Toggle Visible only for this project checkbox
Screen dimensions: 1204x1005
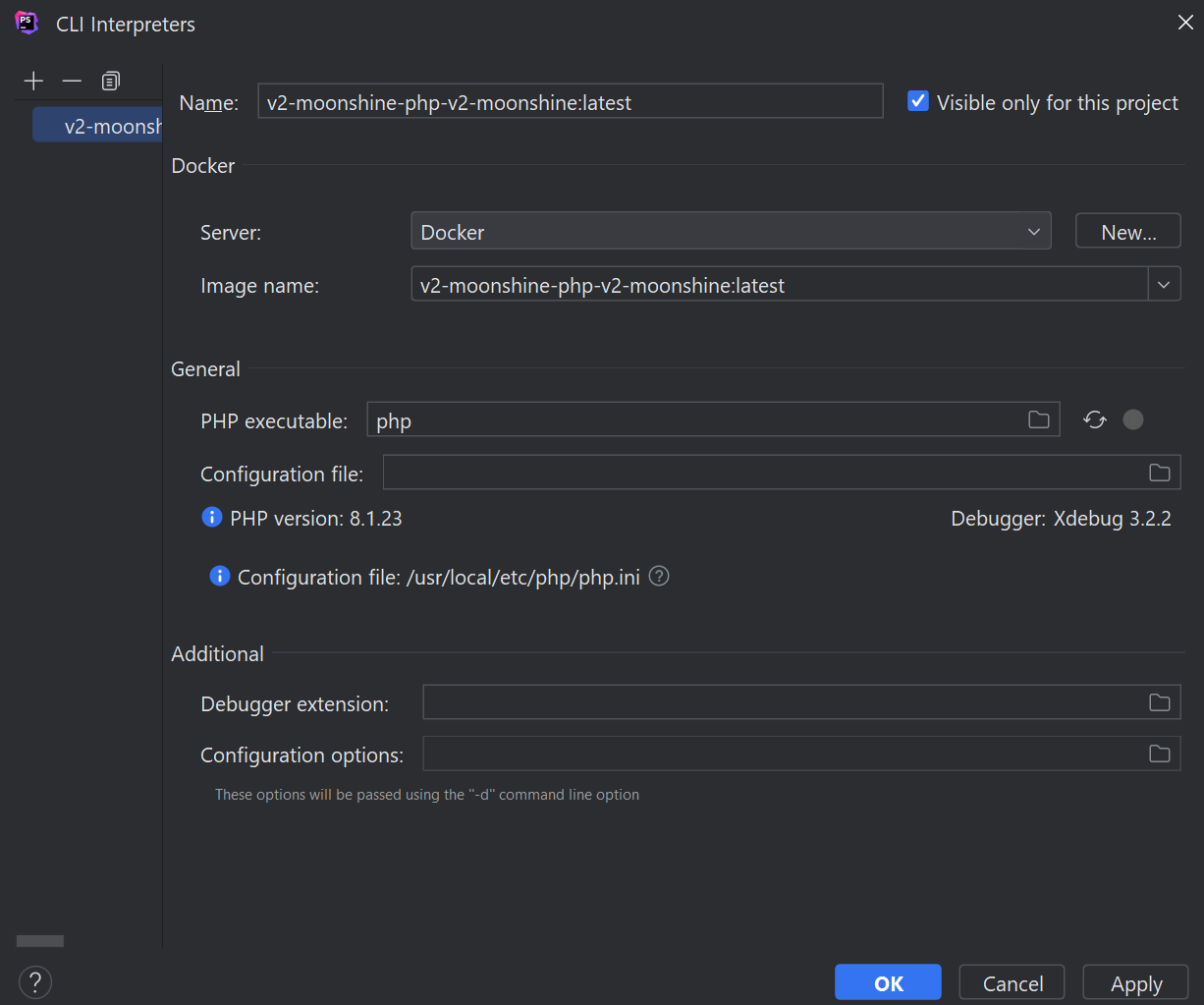coord(917,101)
